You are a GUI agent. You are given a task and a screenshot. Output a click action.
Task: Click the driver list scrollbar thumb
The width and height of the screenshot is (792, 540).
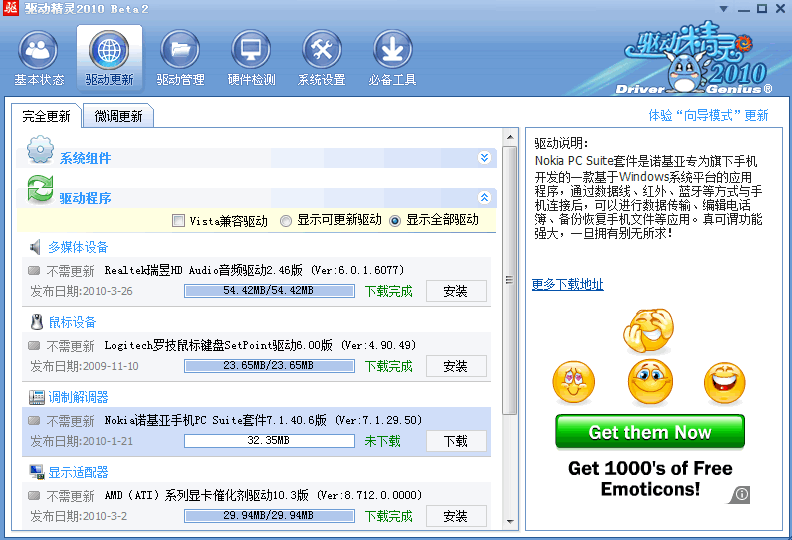pos(510,280)
